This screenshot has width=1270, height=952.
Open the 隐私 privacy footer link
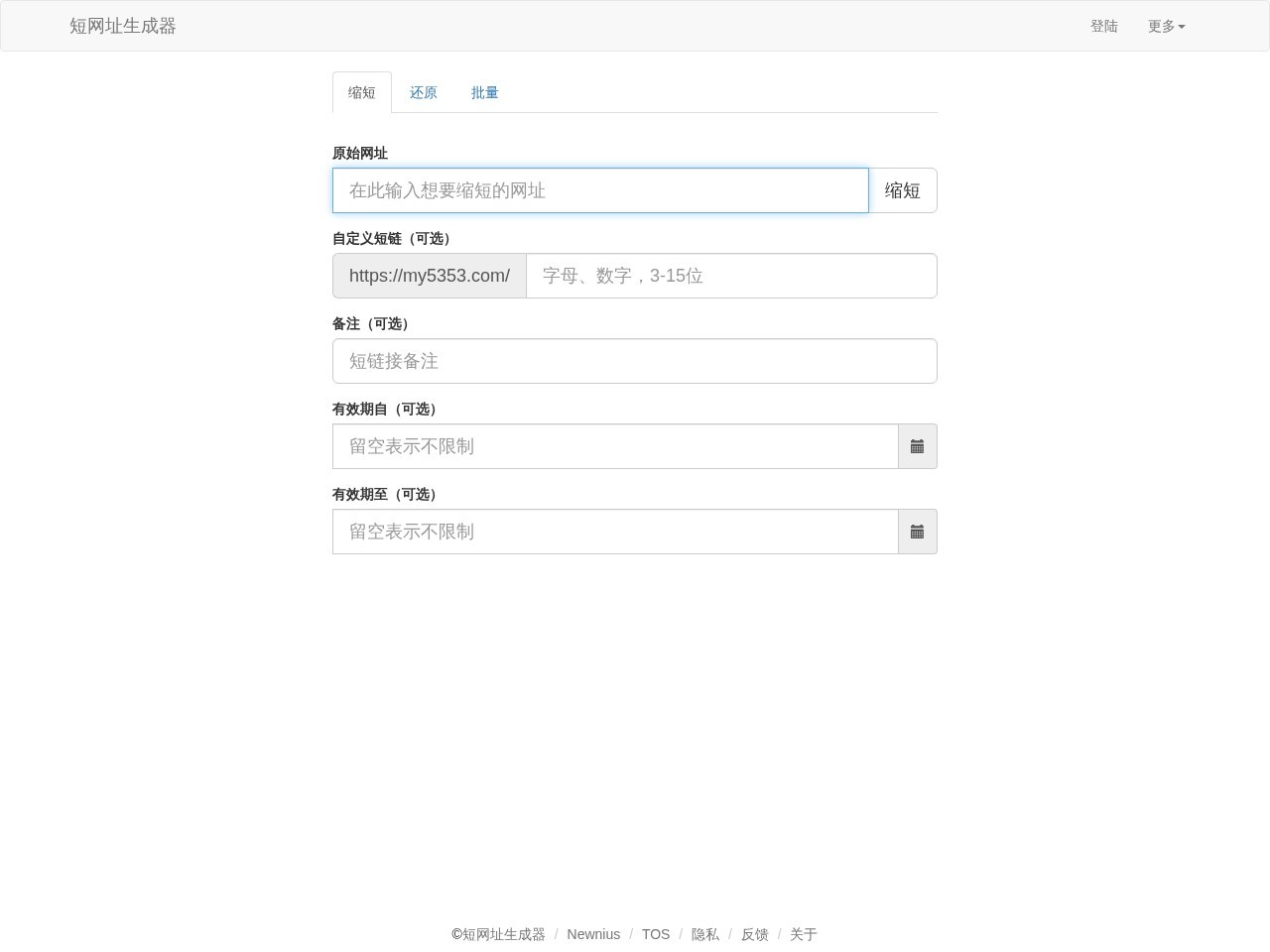(x=705, y=934)
